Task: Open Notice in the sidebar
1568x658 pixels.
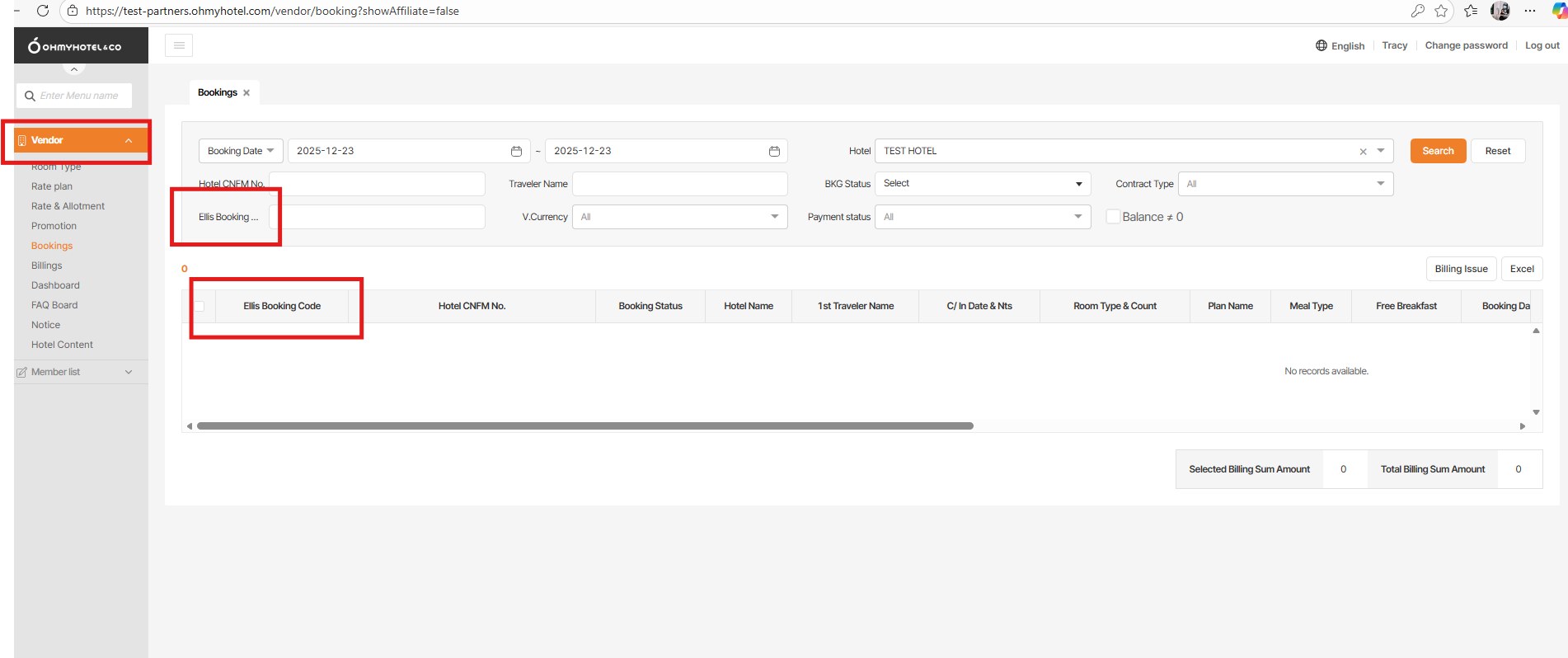Action: point(45,325)
